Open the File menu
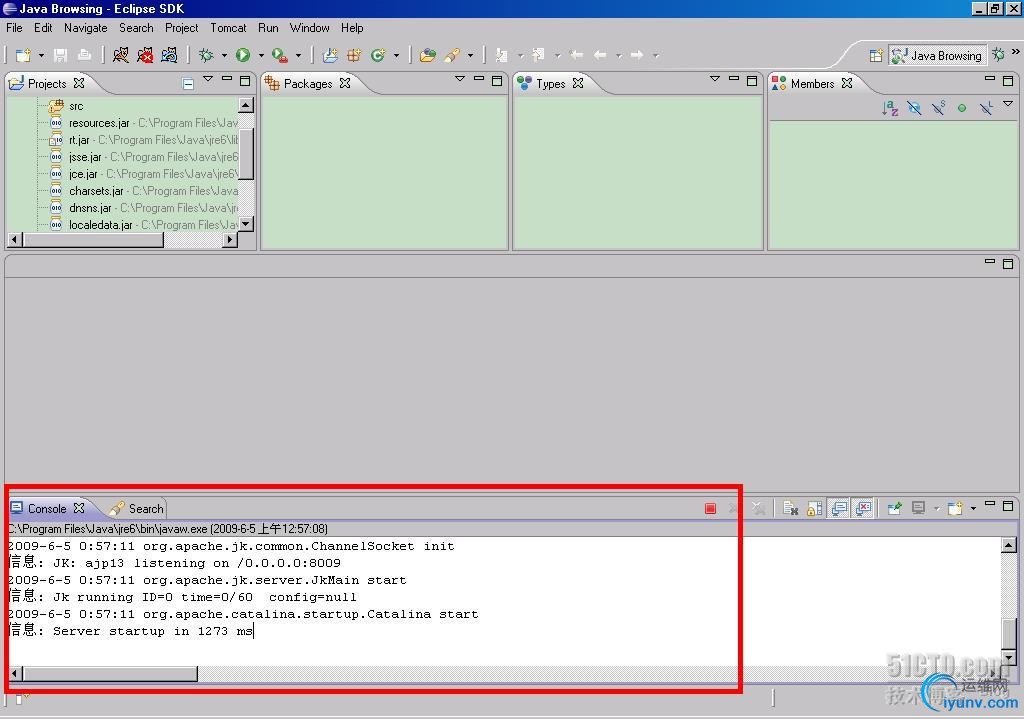Image resolution: width=1024 pixels, height=719 pixels. 14,27
